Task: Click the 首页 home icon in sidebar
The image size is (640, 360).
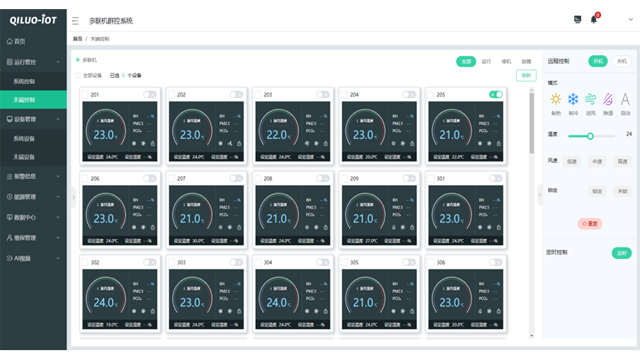Action: pos(9,41)
